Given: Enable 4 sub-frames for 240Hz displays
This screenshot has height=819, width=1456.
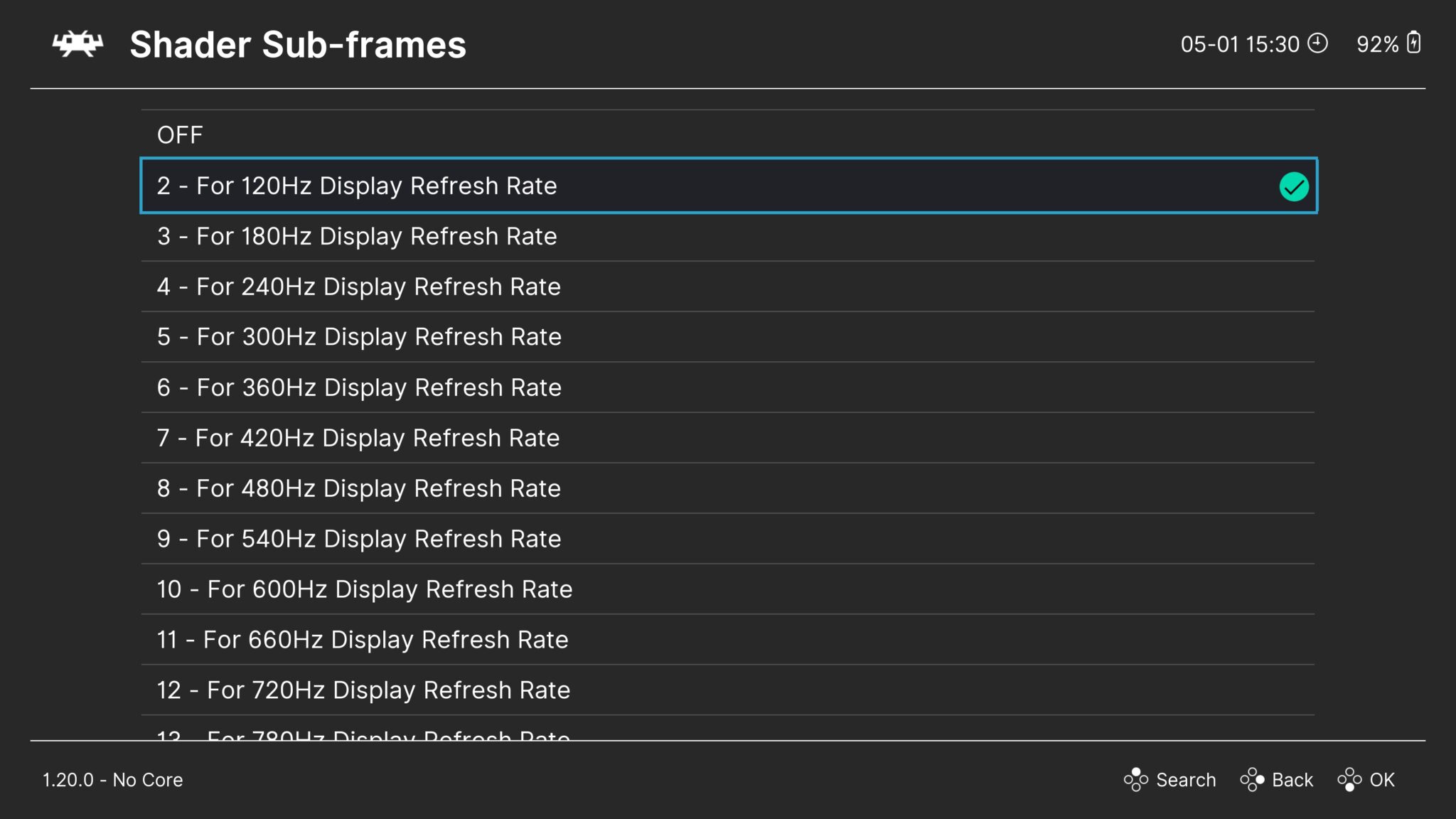Looking at the screenshot, I should pos(359,287).
